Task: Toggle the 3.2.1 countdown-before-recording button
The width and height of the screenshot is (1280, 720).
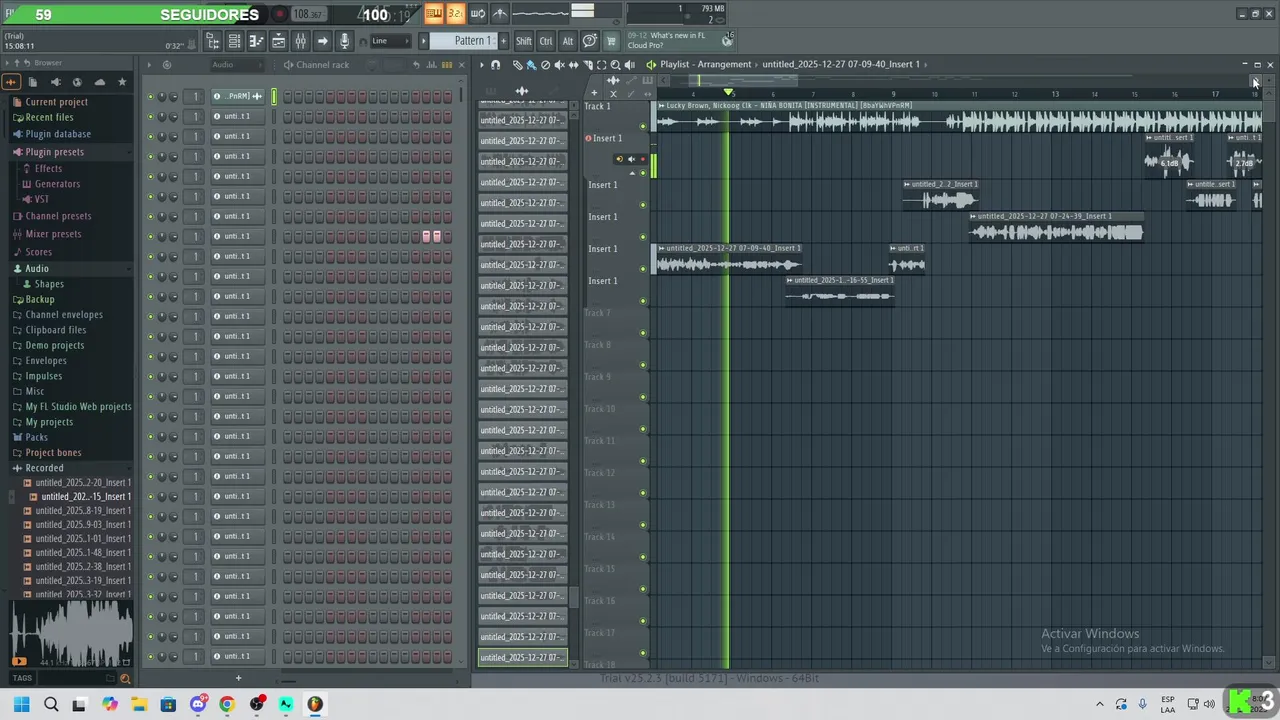Action: [456, 13]
